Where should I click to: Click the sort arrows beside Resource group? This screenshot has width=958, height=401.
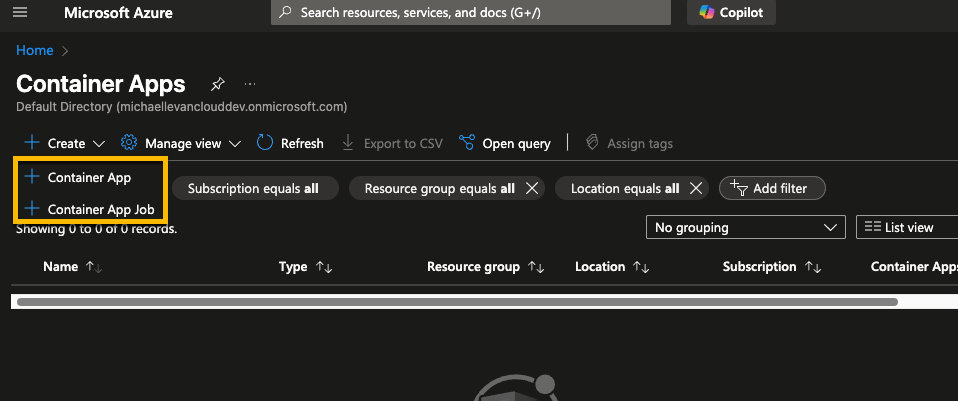536,267
